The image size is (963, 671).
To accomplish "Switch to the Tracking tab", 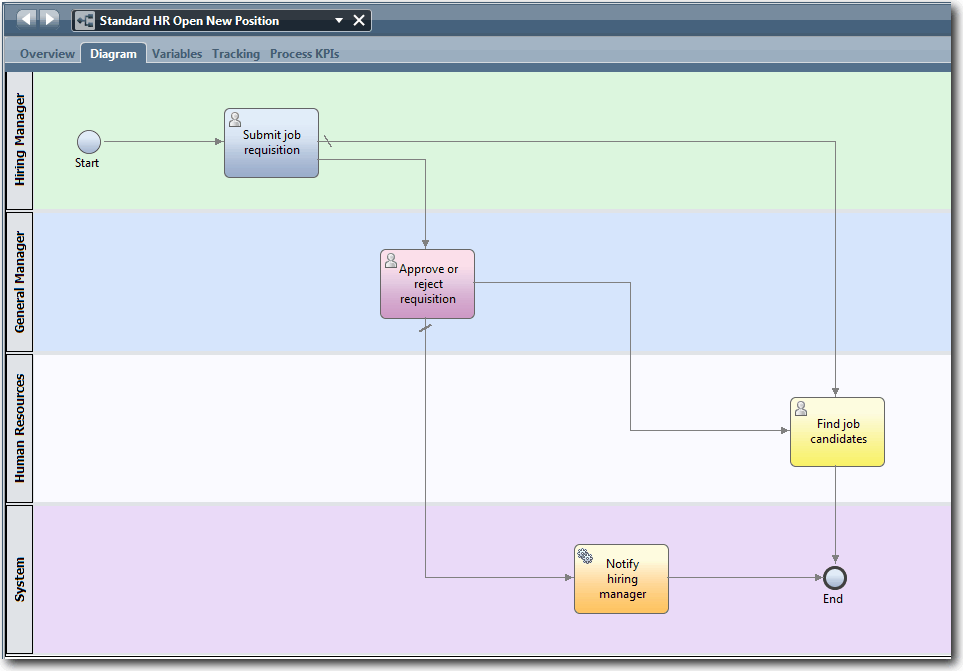I will tap(236, 54).
